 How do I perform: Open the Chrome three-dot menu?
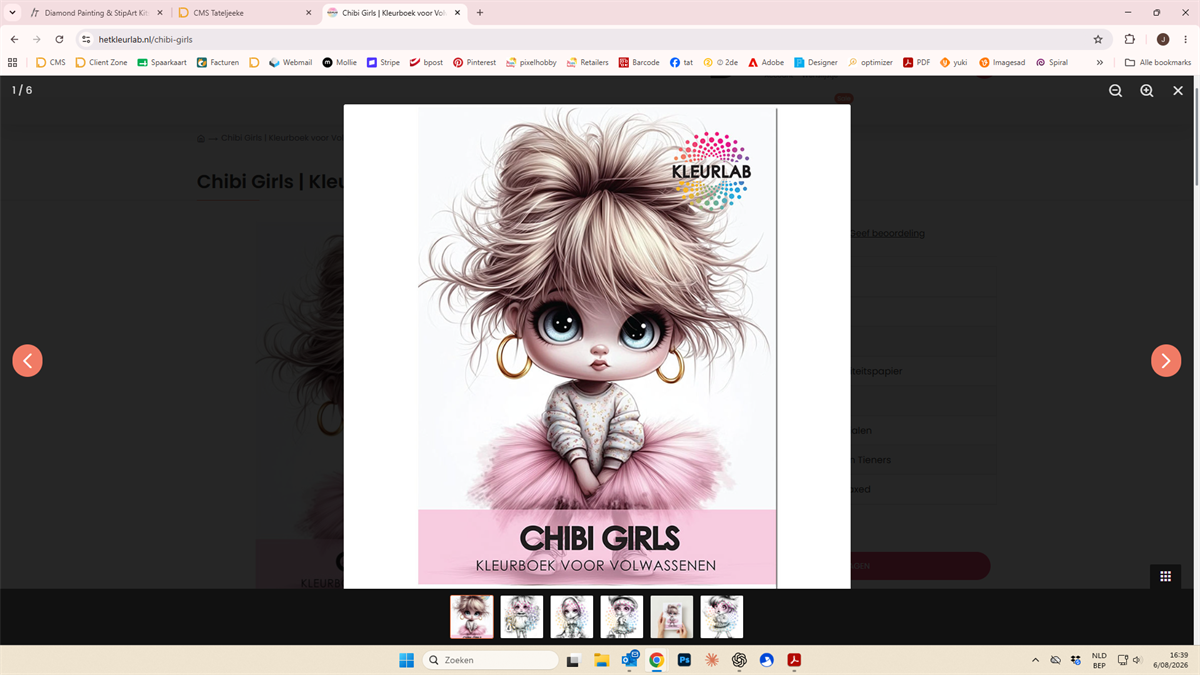1186,39
